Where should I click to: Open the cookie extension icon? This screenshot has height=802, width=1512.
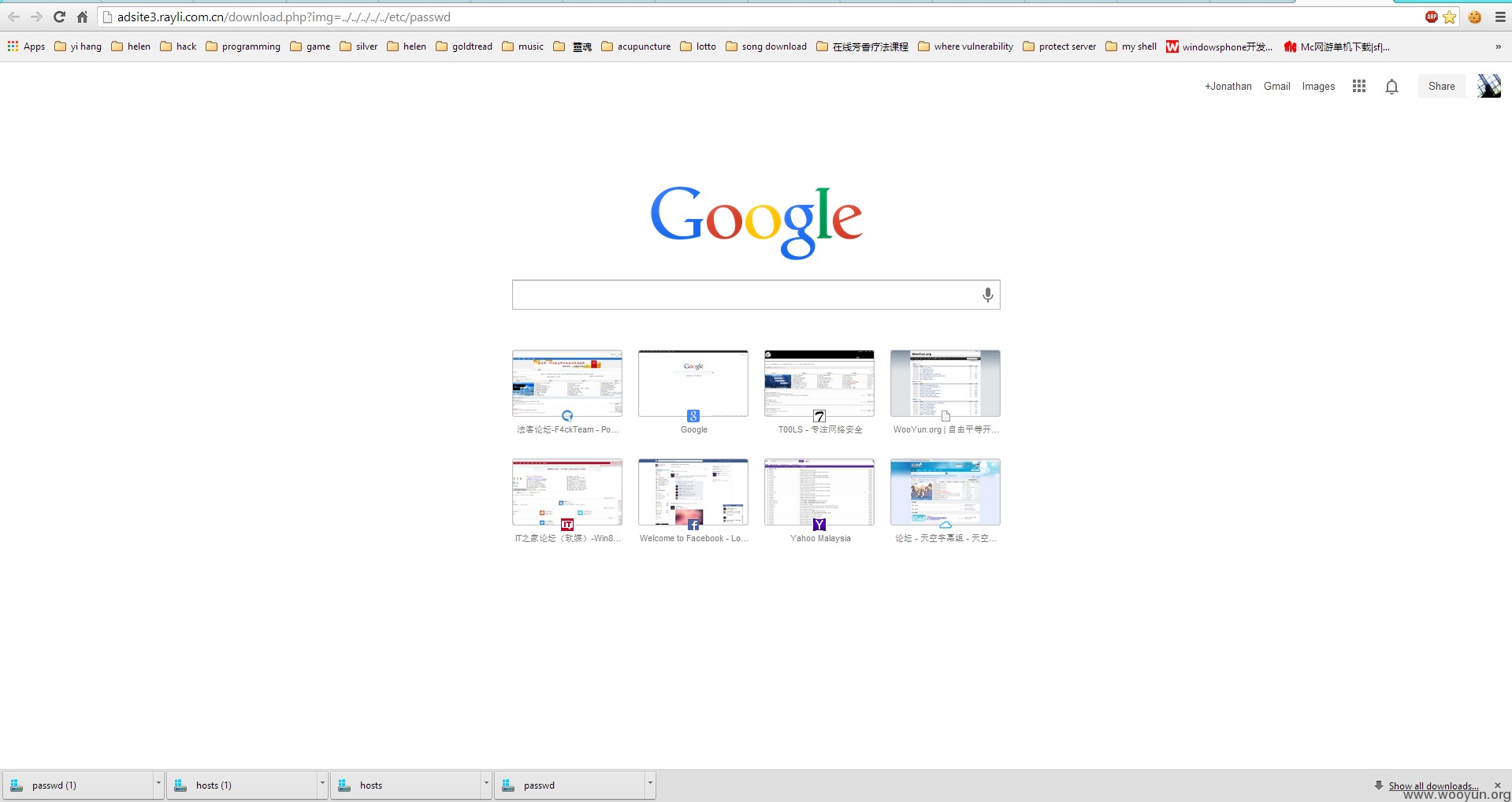(x=1475, y=17)
